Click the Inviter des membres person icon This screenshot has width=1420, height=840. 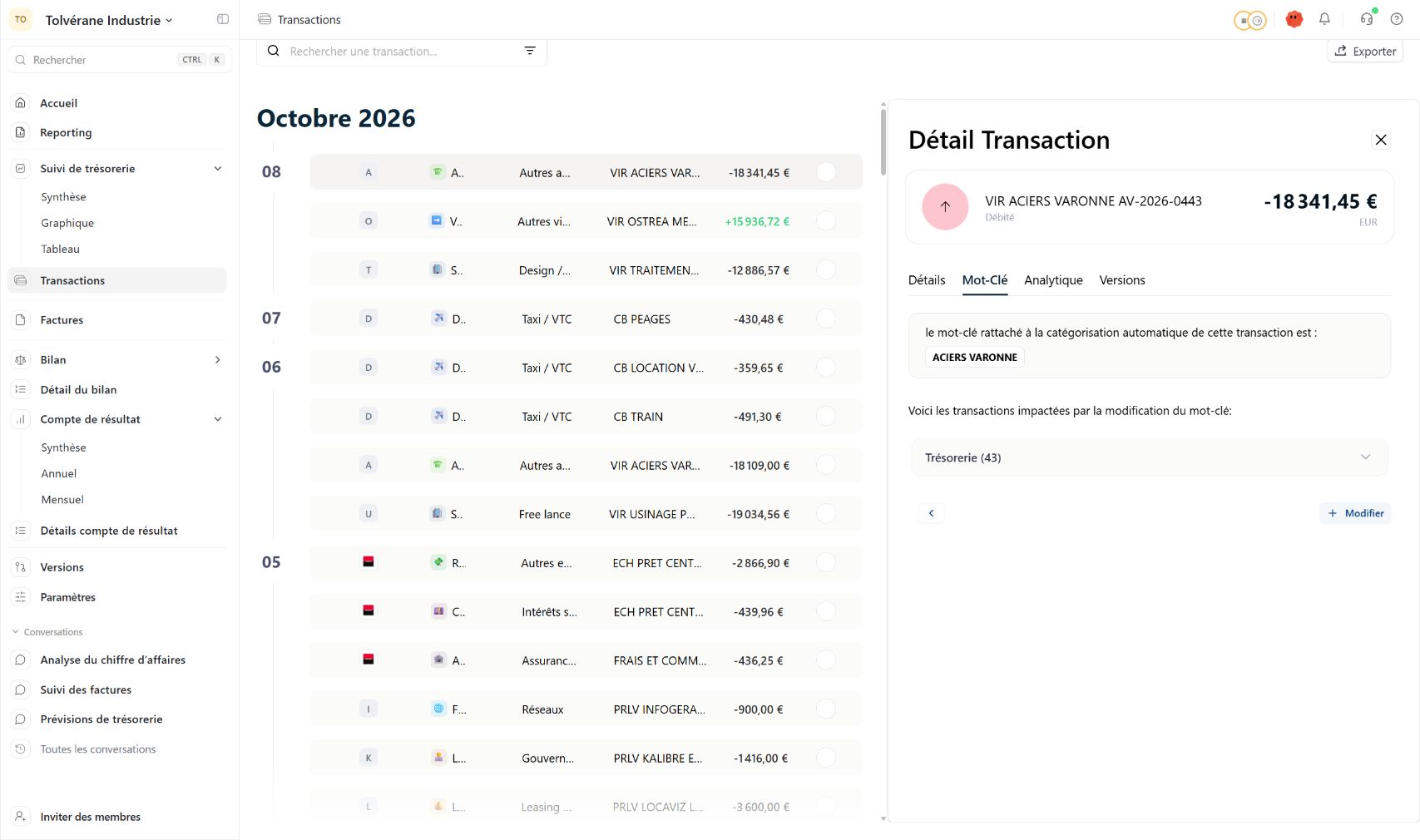21,817
